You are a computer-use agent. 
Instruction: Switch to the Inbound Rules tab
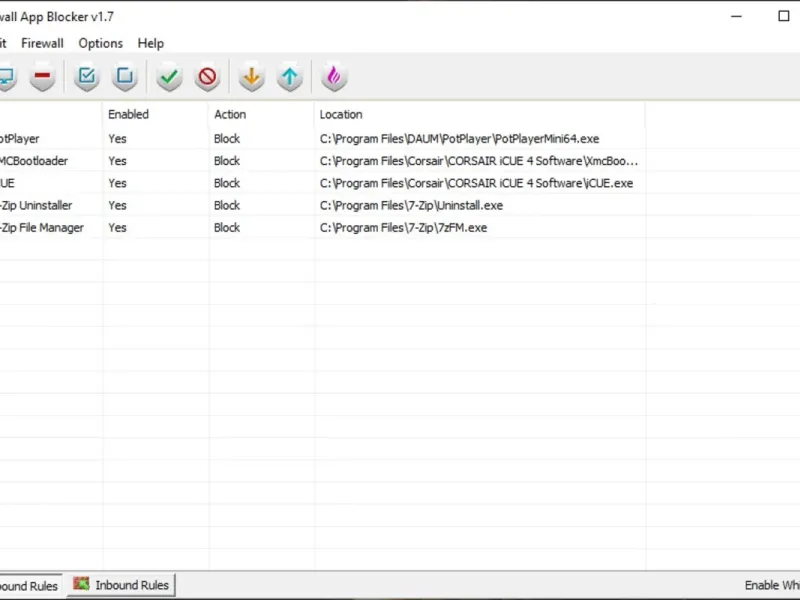tap(121, 585)
